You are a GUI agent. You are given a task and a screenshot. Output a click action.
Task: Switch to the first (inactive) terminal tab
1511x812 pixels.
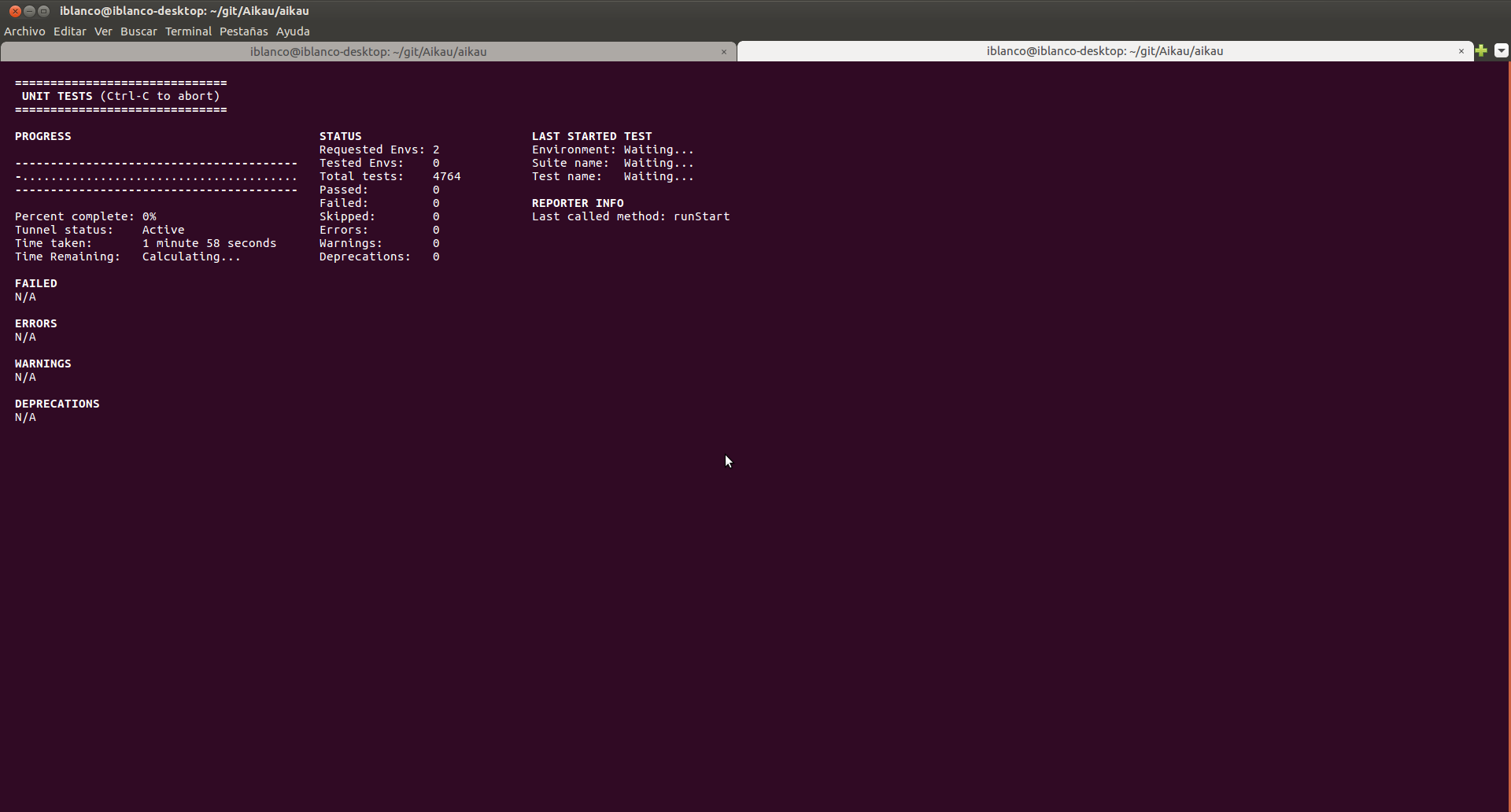(368, 52)
